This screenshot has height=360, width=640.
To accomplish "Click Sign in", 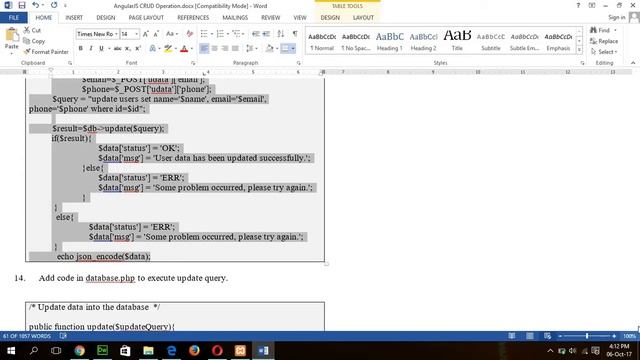I will pos(616,17).
